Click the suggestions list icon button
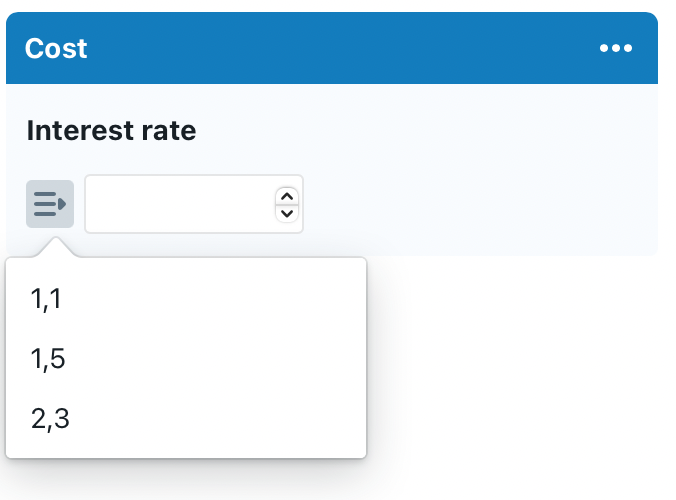Image resolution: width=676 pixels, height=500 pixels. [50, 204]
